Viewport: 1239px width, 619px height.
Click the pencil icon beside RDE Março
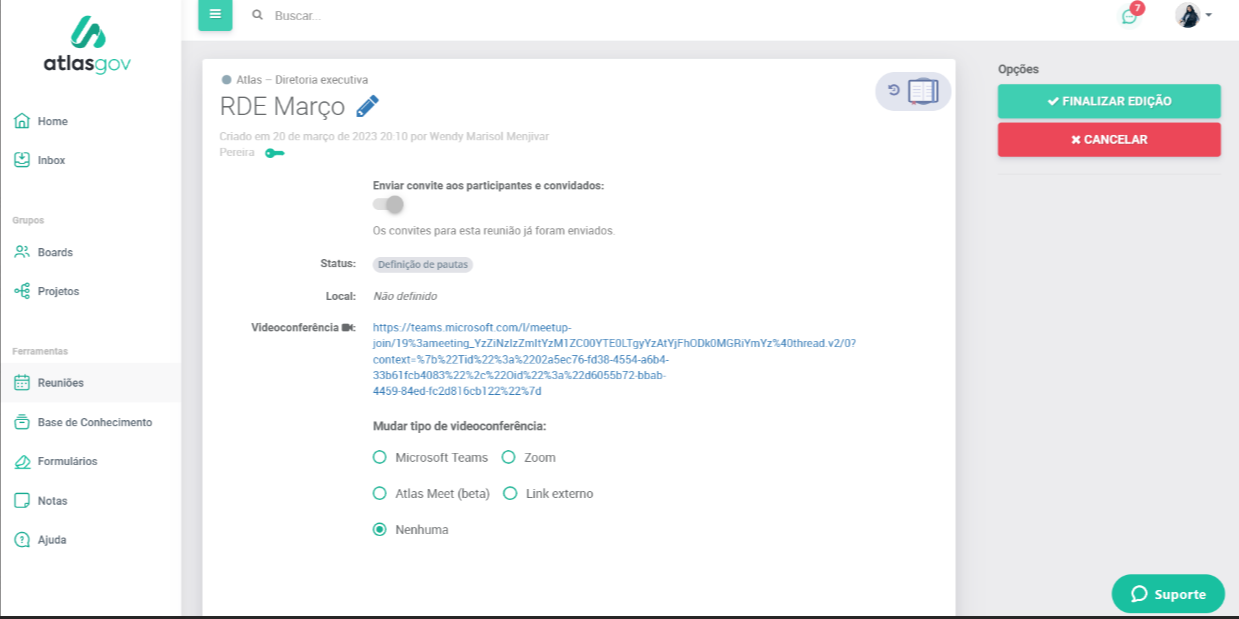367,106
